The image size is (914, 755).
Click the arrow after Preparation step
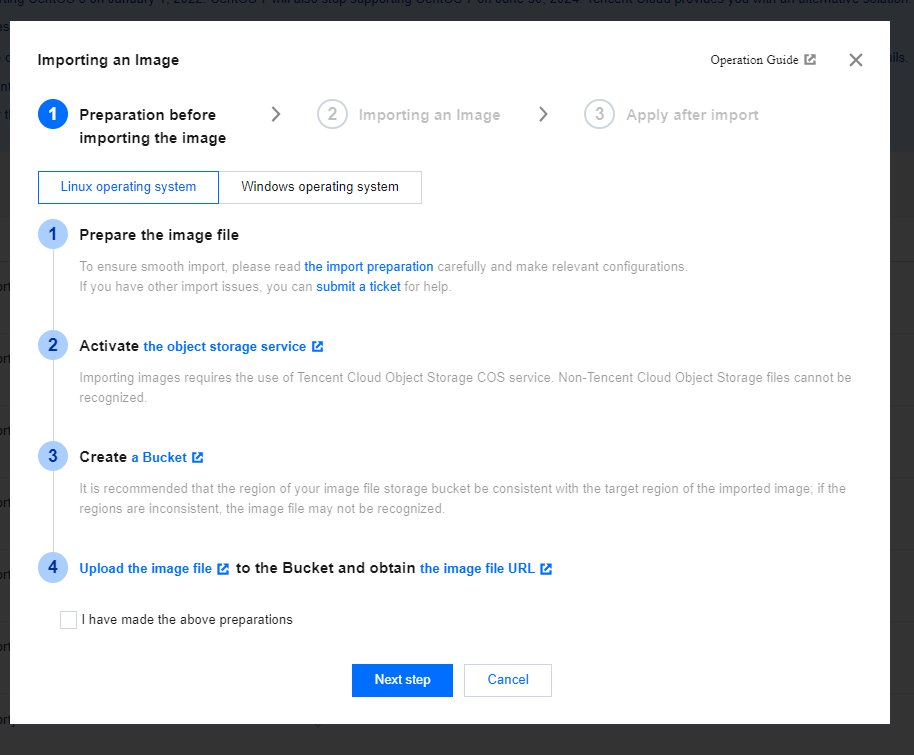pyautogui.click(x=276, y=114)
